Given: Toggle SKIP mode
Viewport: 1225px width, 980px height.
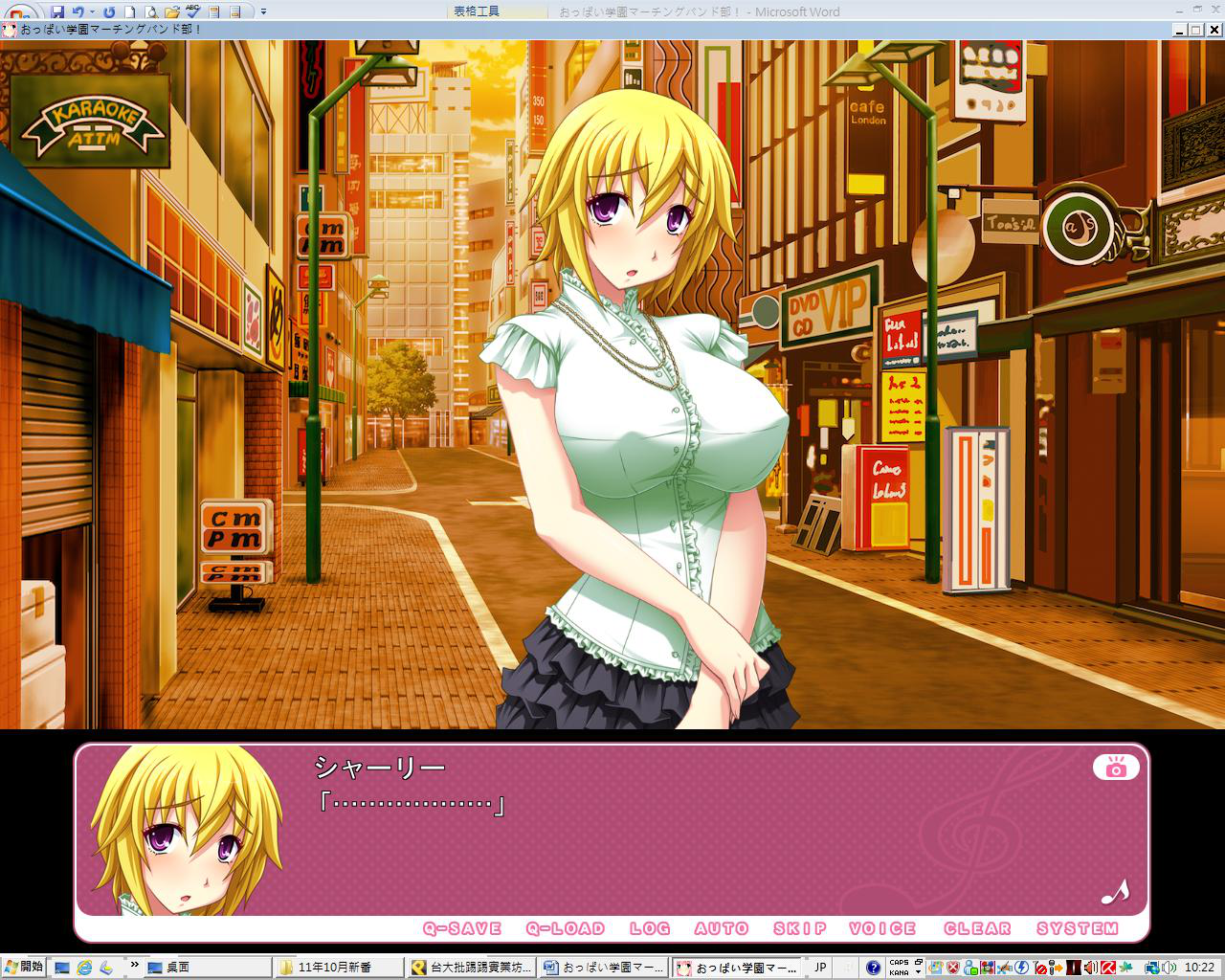Looking at the screenshot, I should [800, 928].
